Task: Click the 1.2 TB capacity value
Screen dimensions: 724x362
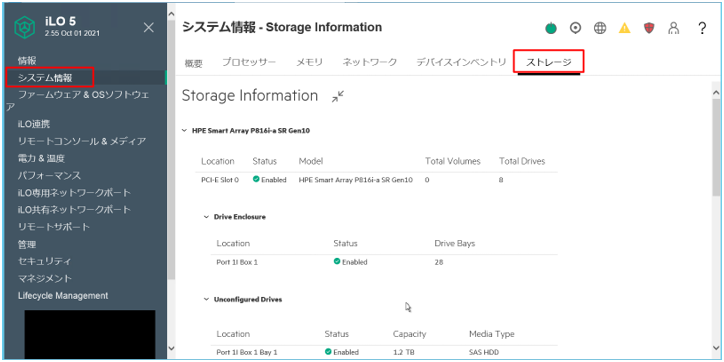Action: 404,352
